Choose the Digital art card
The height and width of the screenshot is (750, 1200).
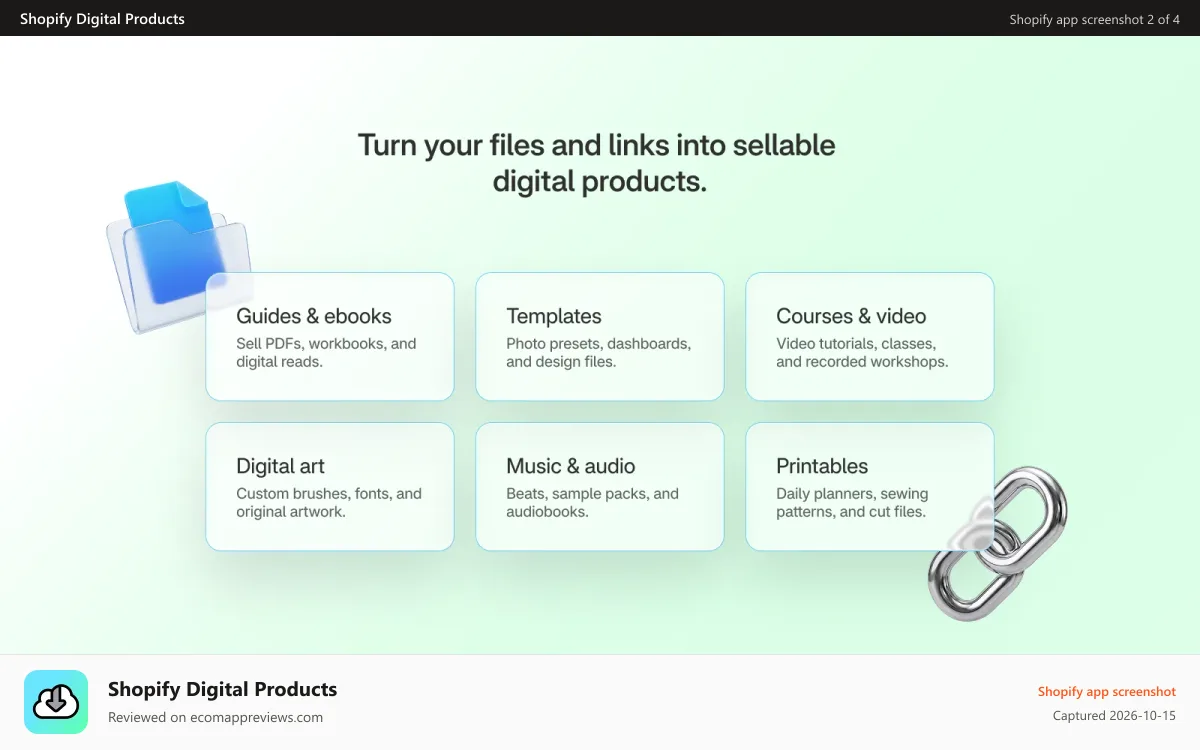coord(330,487)
